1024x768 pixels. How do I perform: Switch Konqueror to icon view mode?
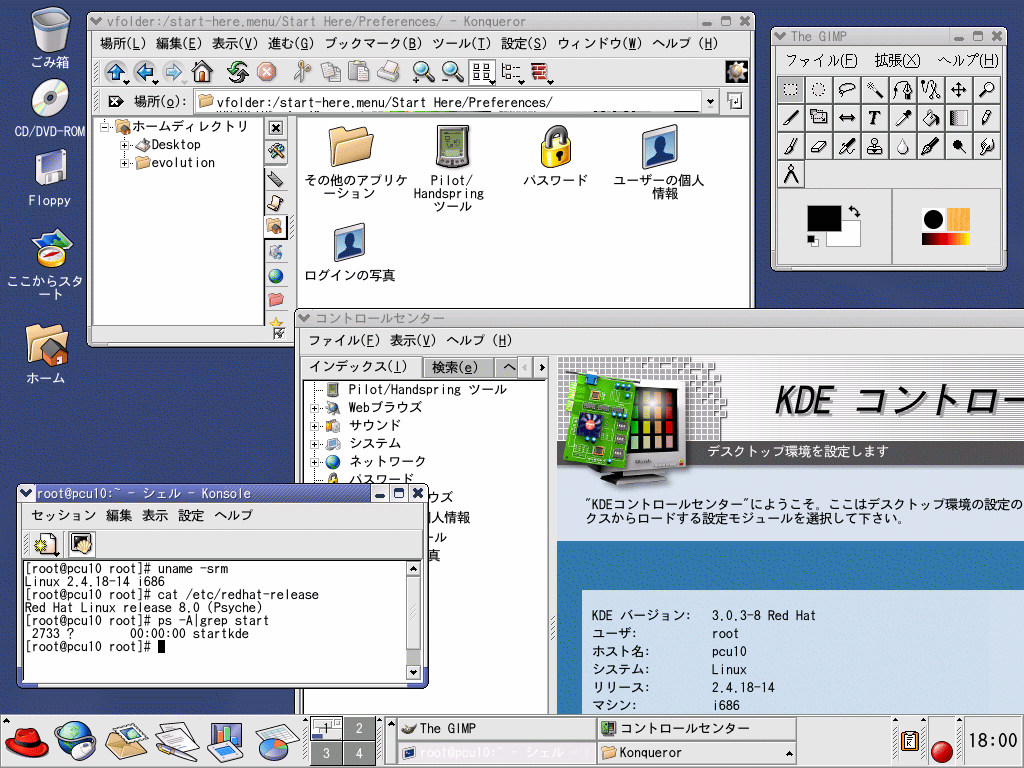pyautogui.click(x=483, y=72)
